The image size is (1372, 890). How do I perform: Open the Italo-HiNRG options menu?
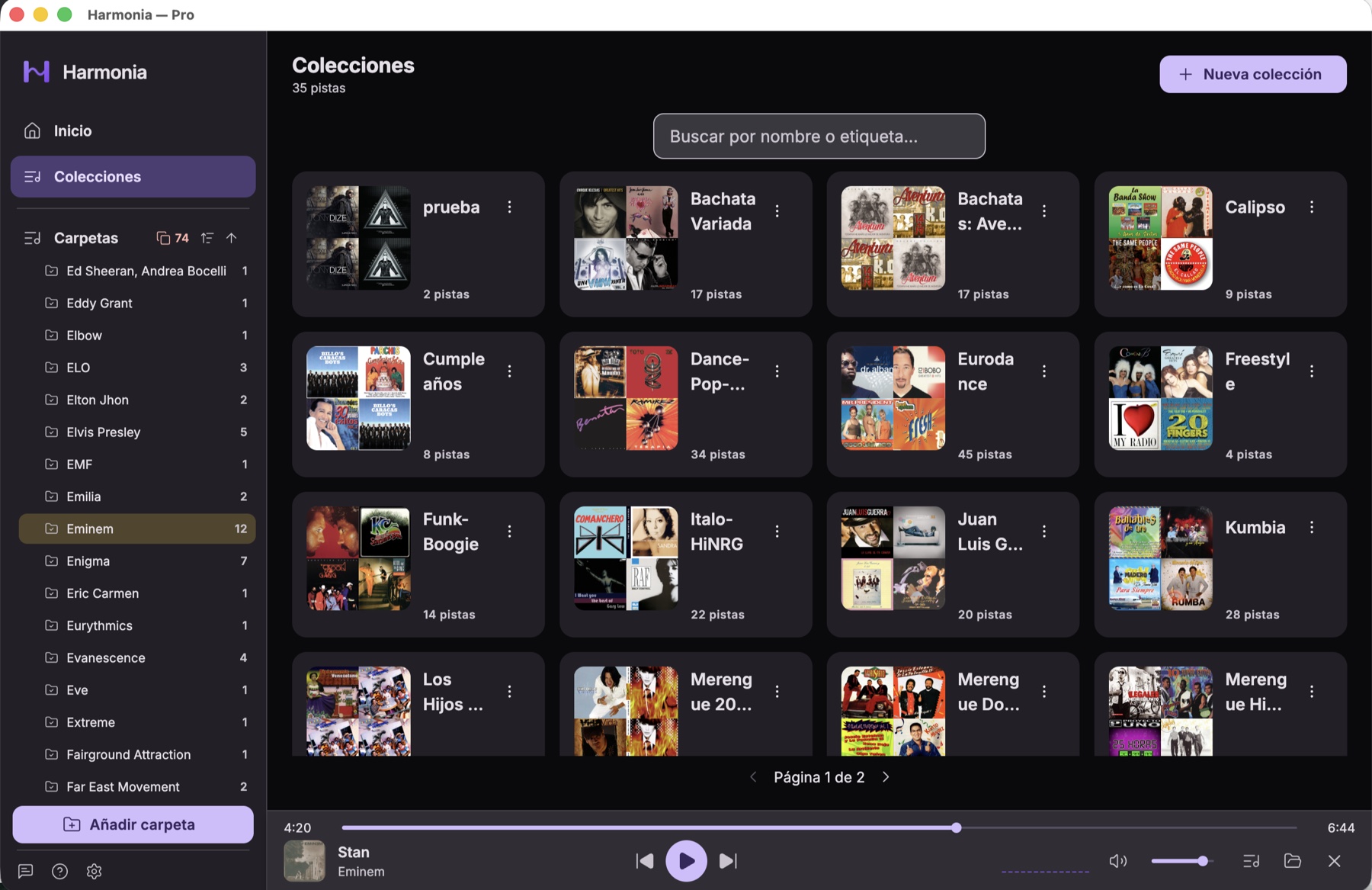tap(777, 531)
